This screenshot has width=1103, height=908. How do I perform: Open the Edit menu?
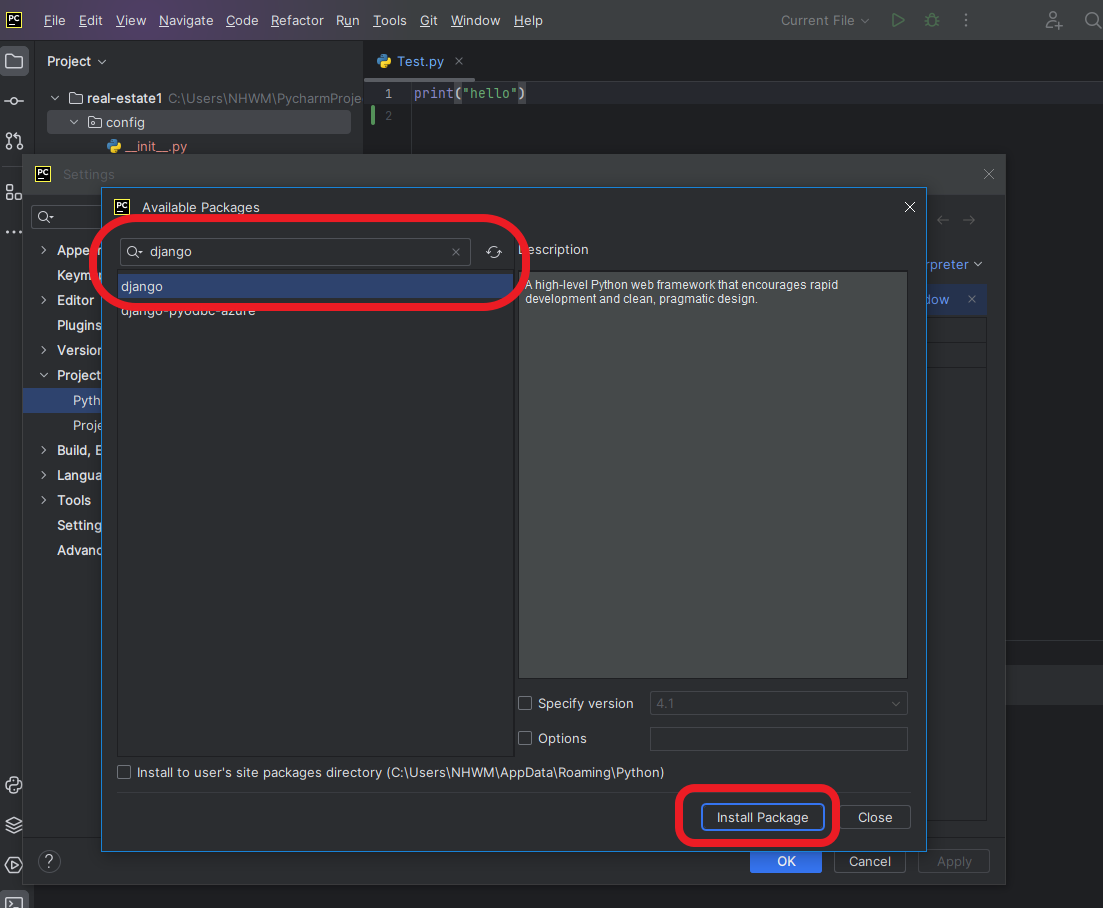click(90, 20)
